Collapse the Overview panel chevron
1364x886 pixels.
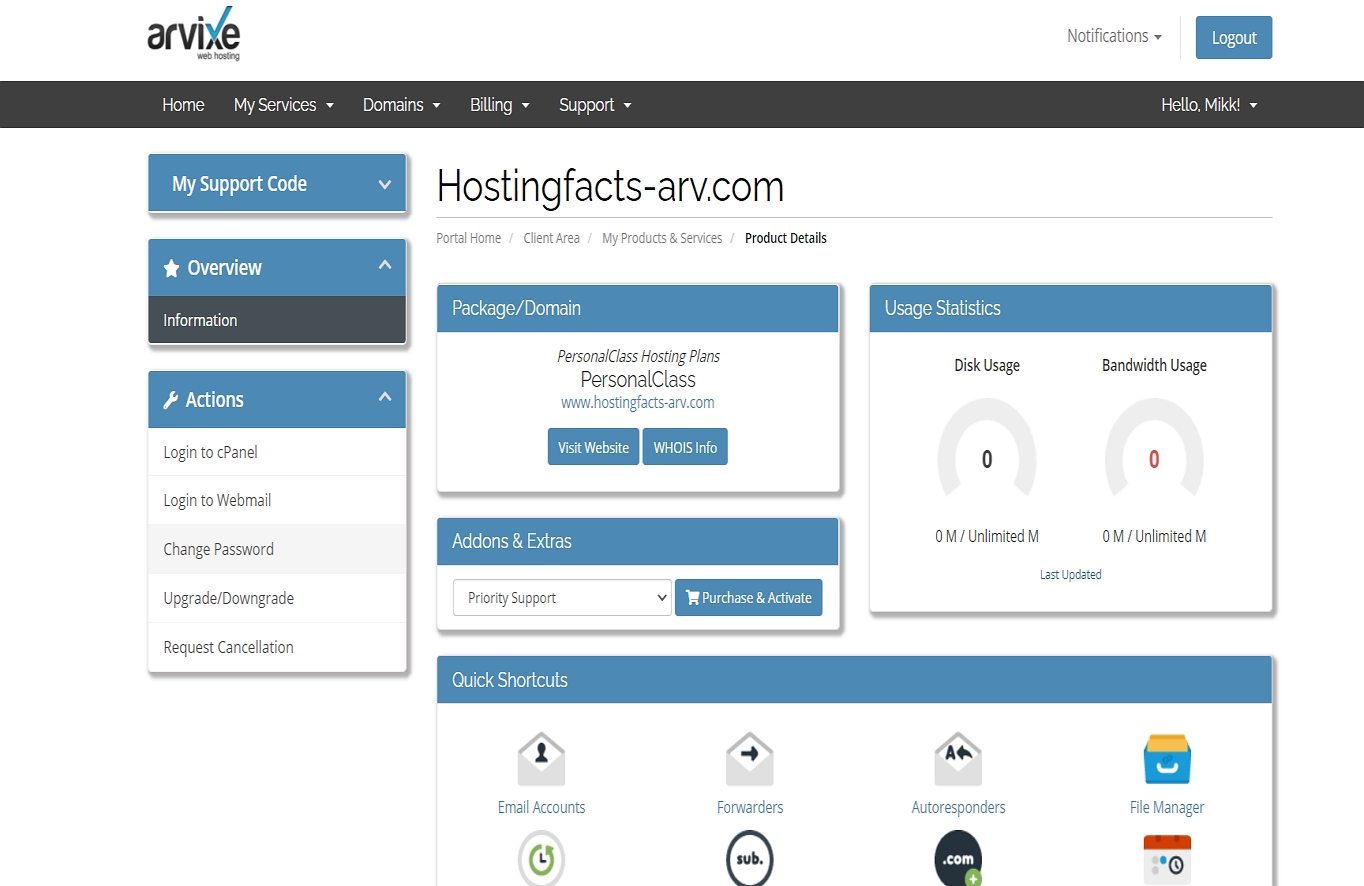[x=385, y=265]
